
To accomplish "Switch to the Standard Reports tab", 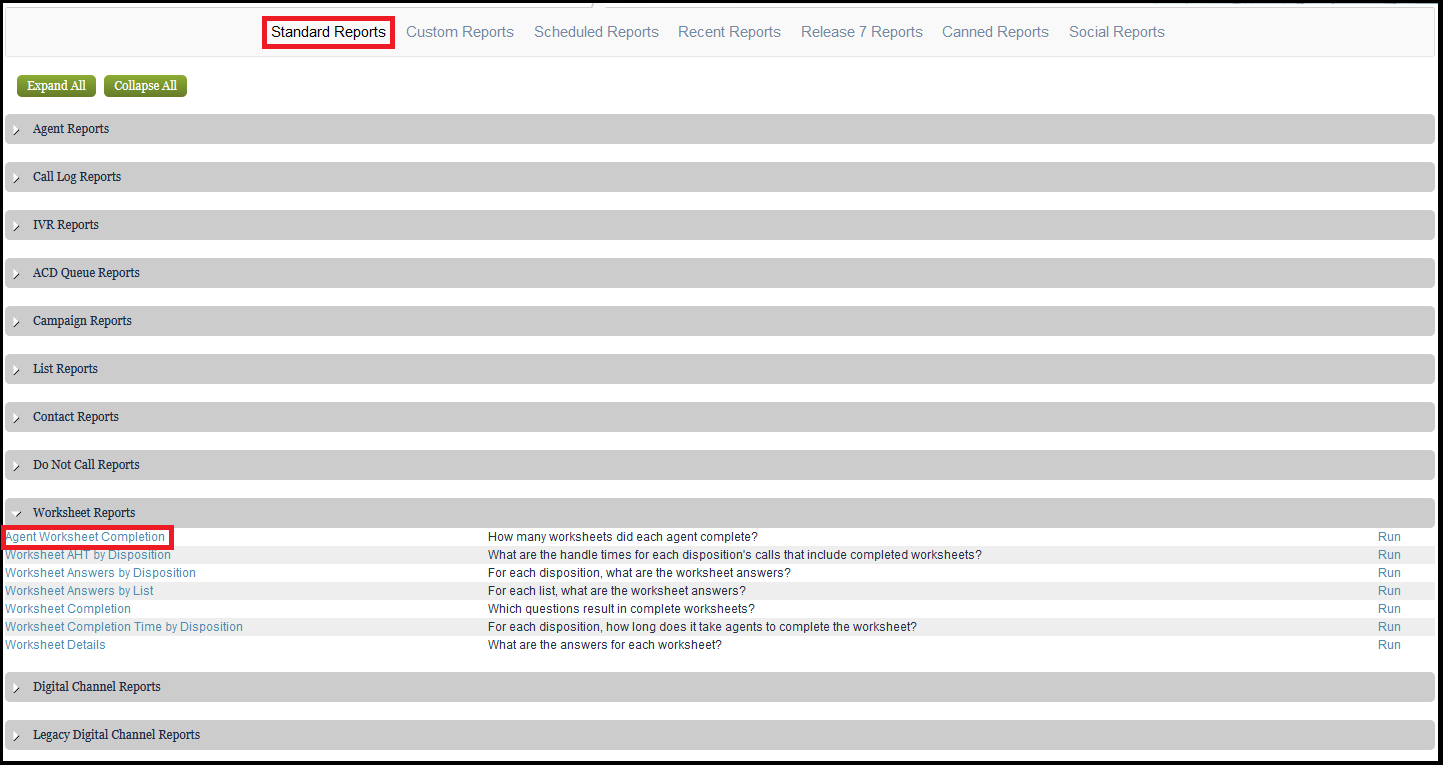I will (x=328, y=32).
